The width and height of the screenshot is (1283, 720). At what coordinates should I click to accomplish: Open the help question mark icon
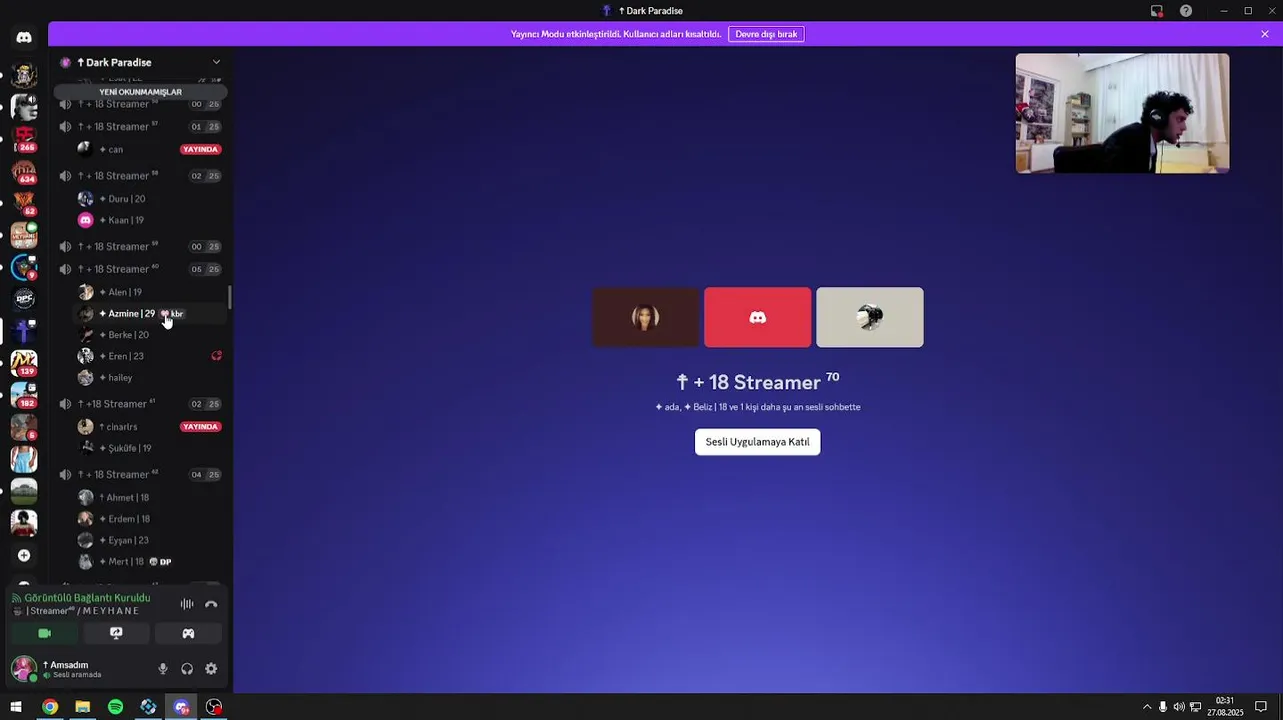click(1186, 11)
